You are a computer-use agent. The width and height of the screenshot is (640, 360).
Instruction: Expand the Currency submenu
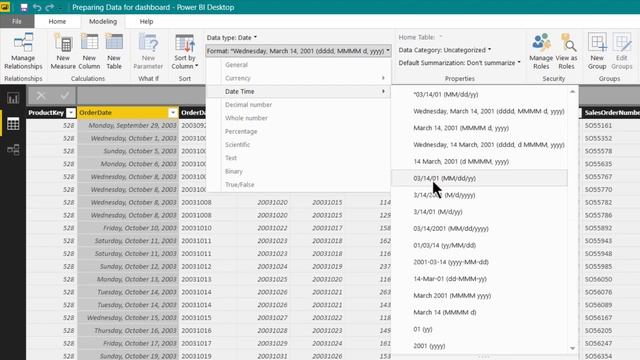pyautogui.click(x=298, y=78)
